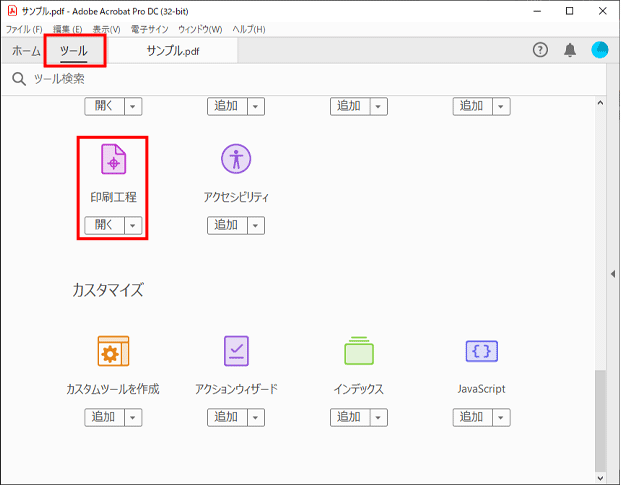Viewport: 623px width, 485px height.
Task: Click the Acrobat application icon in title bar
Action: pos(12,11)
